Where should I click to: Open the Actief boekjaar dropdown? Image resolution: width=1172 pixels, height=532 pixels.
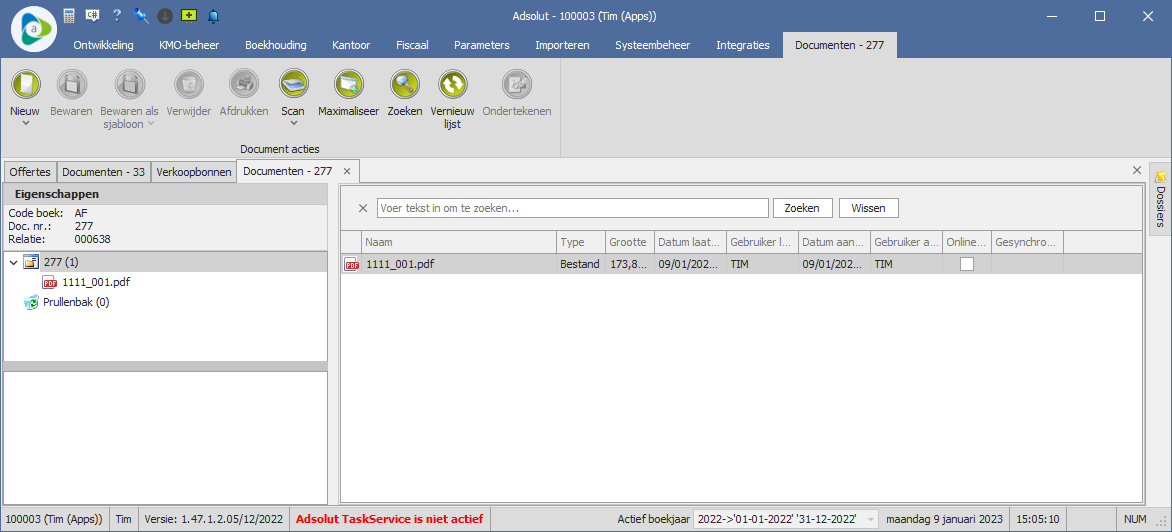click(x=871, y=519)
